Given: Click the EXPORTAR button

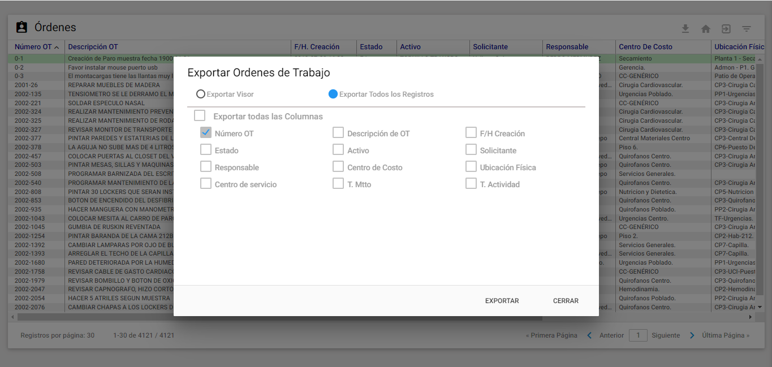Looking at the screenshot, I should point(502,300).
